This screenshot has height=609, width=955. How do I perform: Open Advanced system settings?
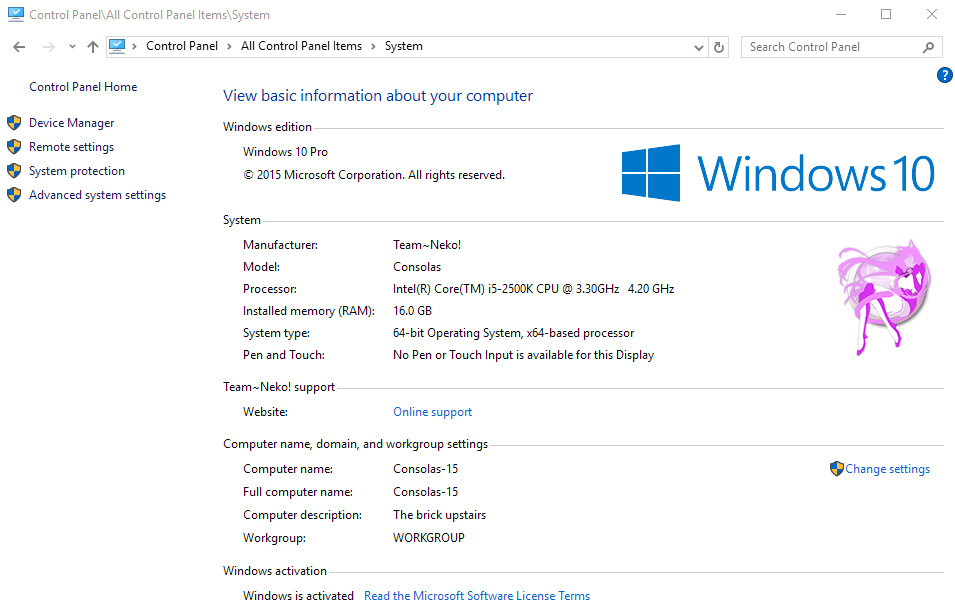[x=97, y=195]
